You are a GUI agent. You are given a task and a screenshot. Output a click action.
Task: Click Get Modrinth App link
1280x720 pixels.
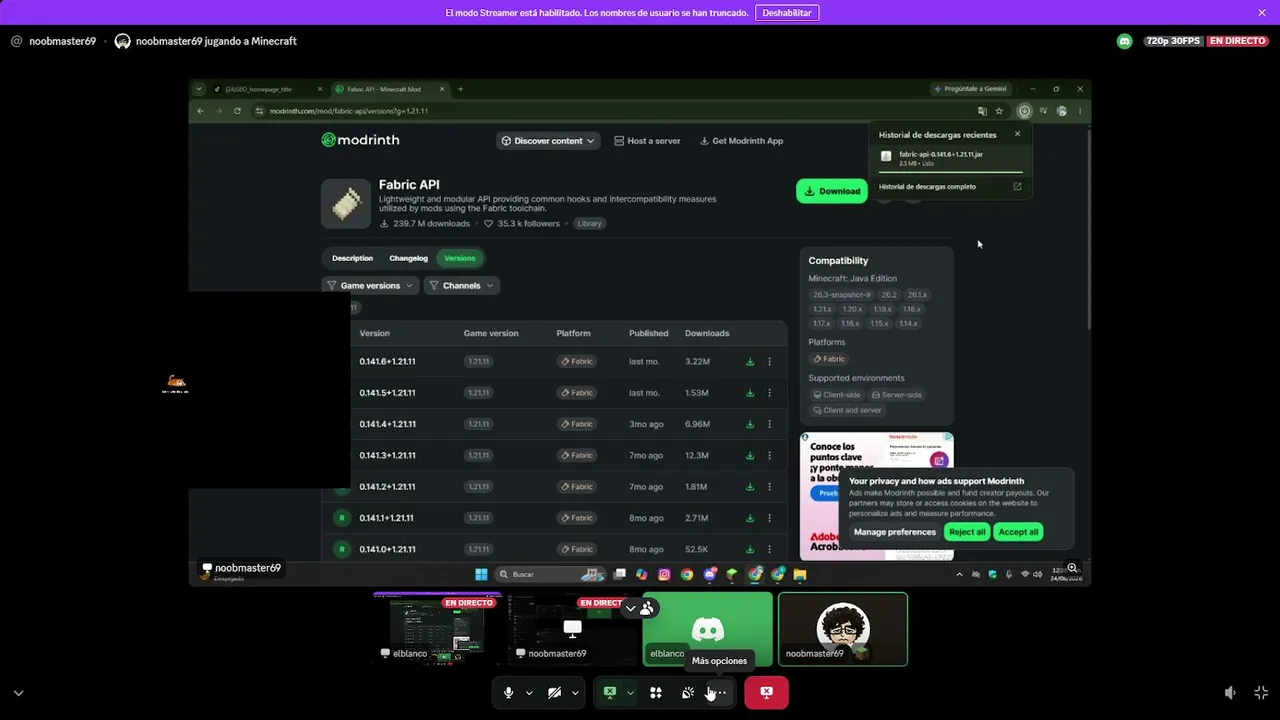point(741,141)
